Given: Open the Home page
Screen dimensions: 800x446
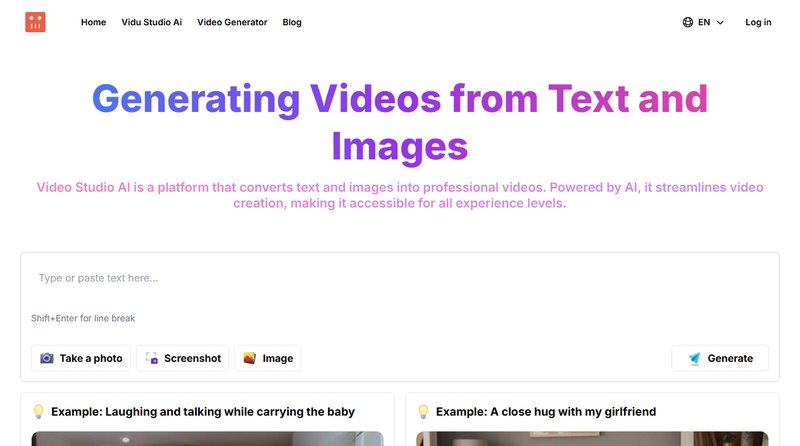Looking at the screenshot, I should (x=93, y=22).
